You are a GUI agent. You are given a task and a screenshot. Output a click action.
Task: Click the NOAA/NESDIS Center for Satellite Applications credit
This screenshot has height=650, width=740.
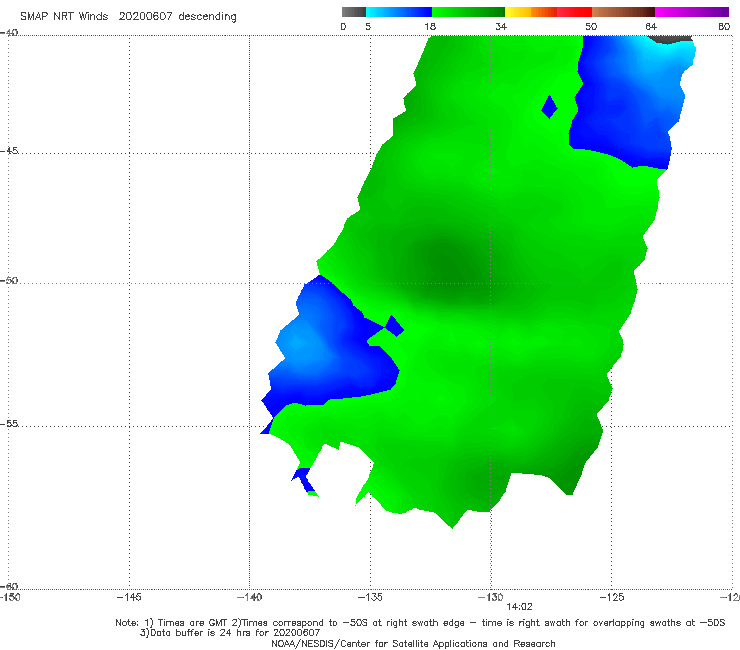point(413,643)
